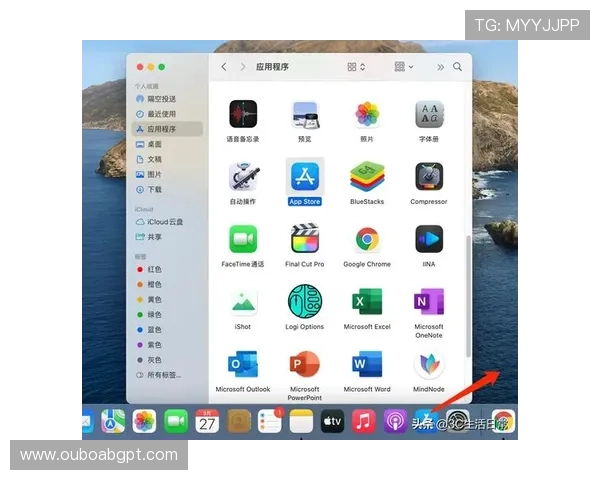Viewport: 600px width, 480px height.
Task: Select 桌面 (Desktop) in the sidebar
Action: (154, 144)
